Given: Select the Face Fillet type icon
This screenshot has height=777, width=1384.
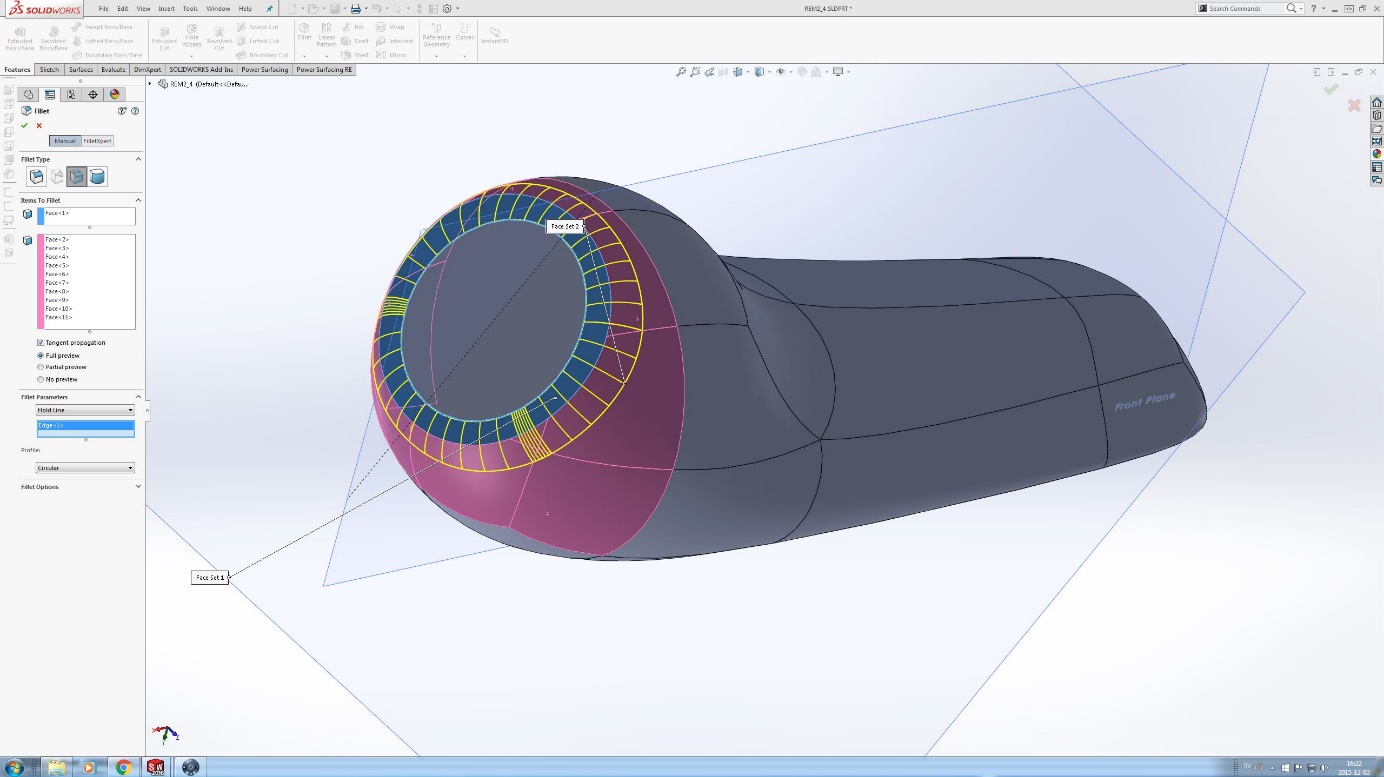Looking at the screenshot, I should click(77, 176).
